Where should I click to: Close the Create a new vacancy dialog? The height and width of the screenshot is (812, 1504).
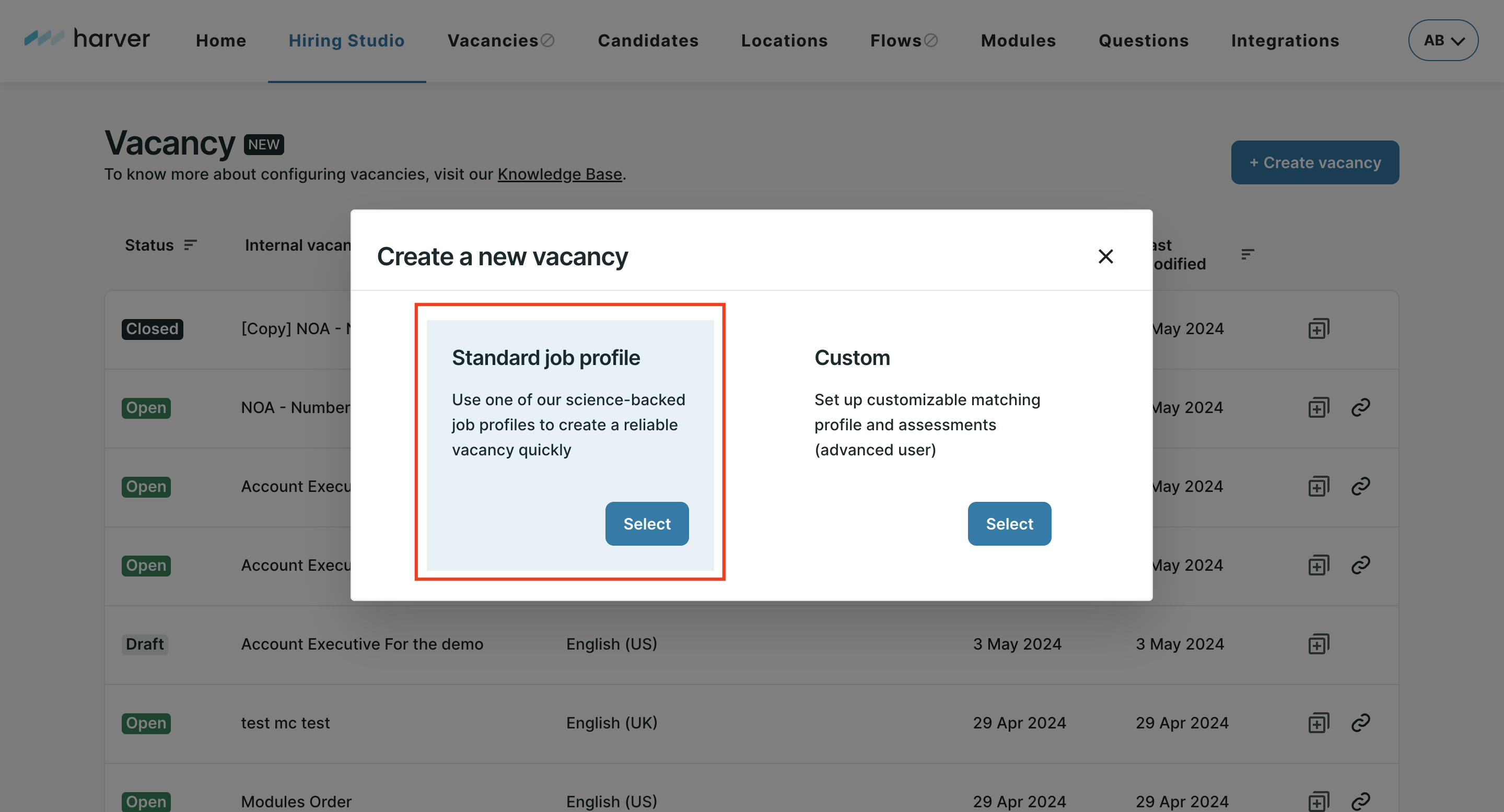pos(1105,256)
